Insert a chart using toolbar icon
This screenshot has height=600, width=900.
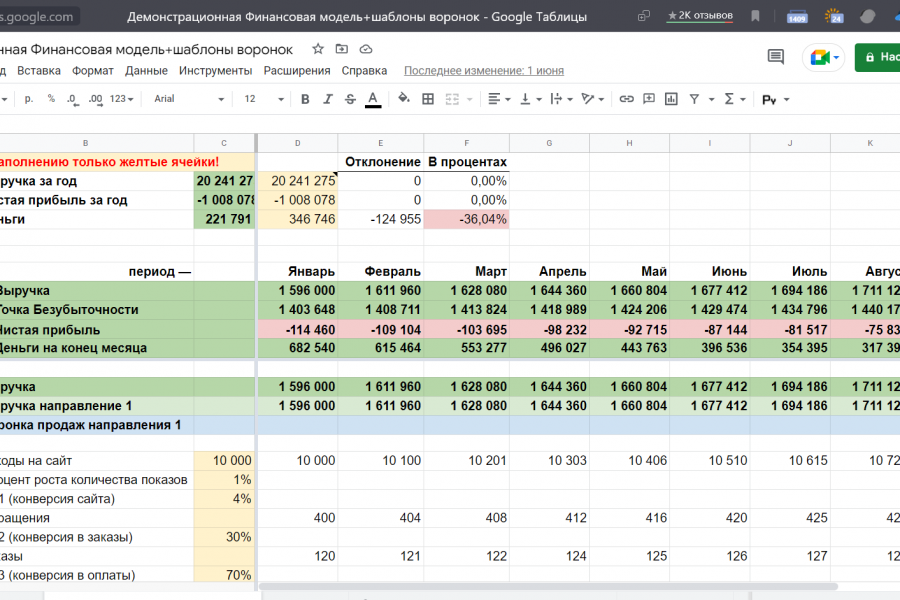(x=672, y=99)
